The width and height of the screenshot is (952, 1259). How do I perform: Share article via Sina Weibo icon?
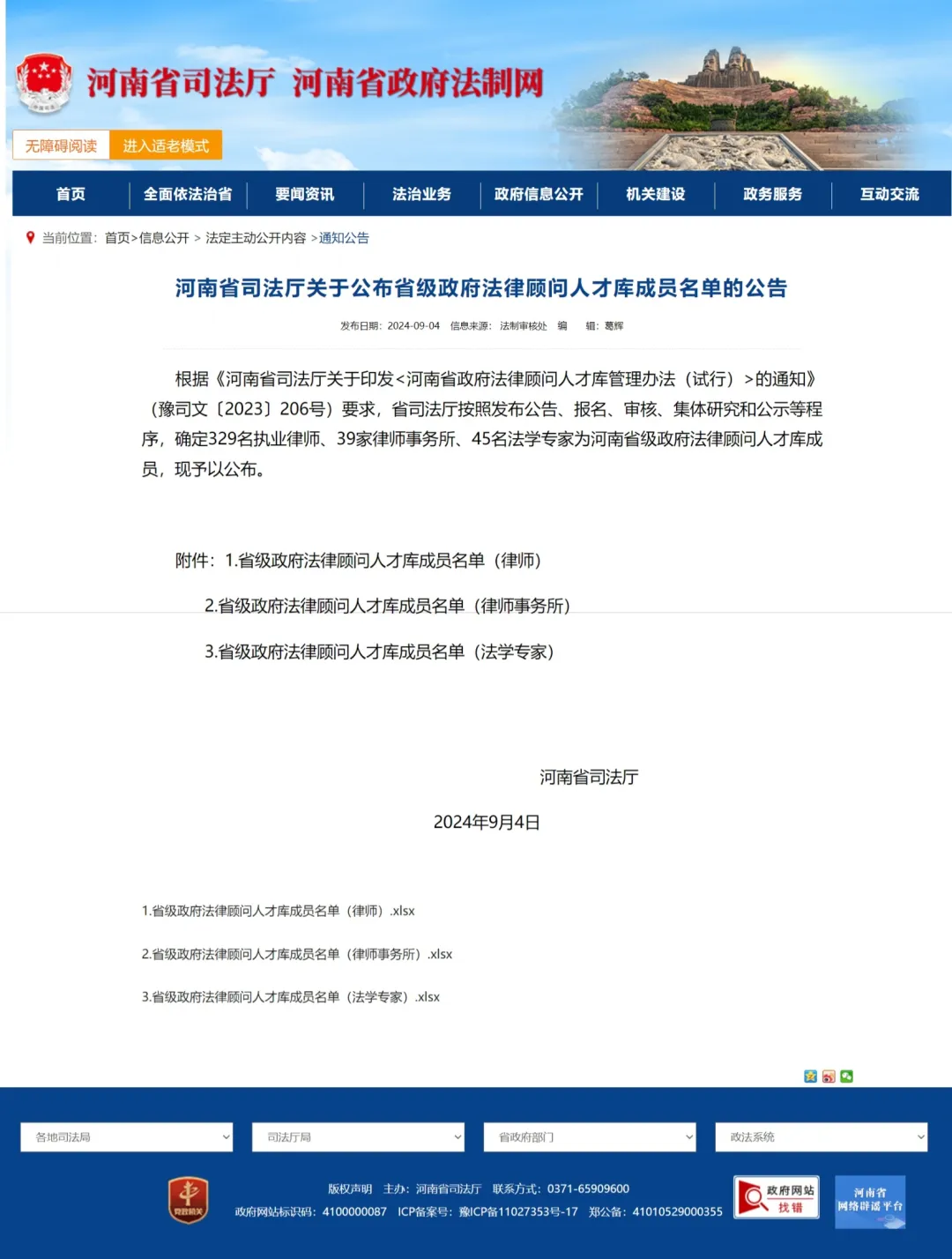pyautogui.click(x=829, y=1076)
